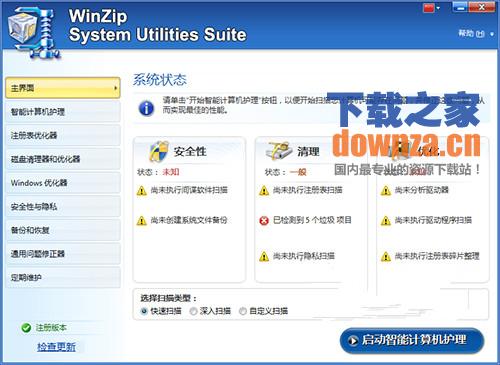Click the 系统状态 heading
Image resolution: width=500 pixels, height=365 pixels.
click(x=160, y=80)
